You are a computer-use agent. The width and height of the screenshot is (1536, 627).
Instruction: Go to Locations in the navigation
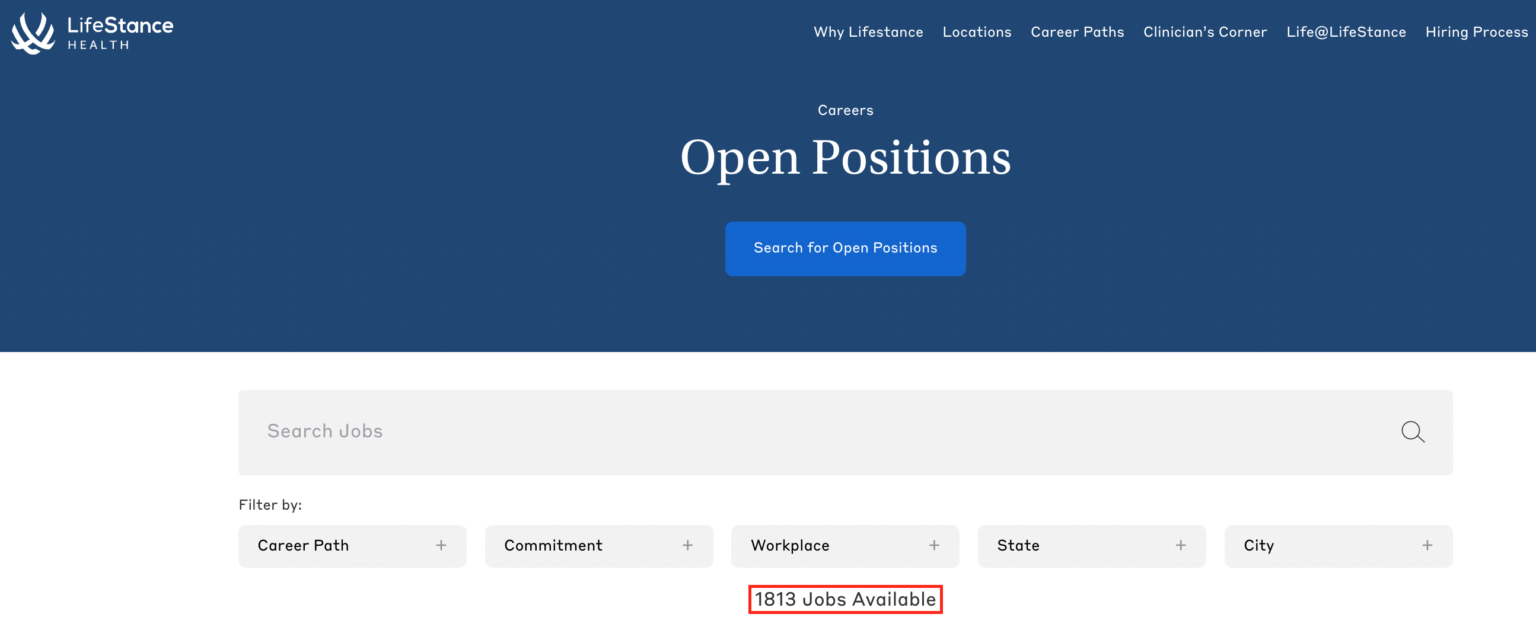977,32
